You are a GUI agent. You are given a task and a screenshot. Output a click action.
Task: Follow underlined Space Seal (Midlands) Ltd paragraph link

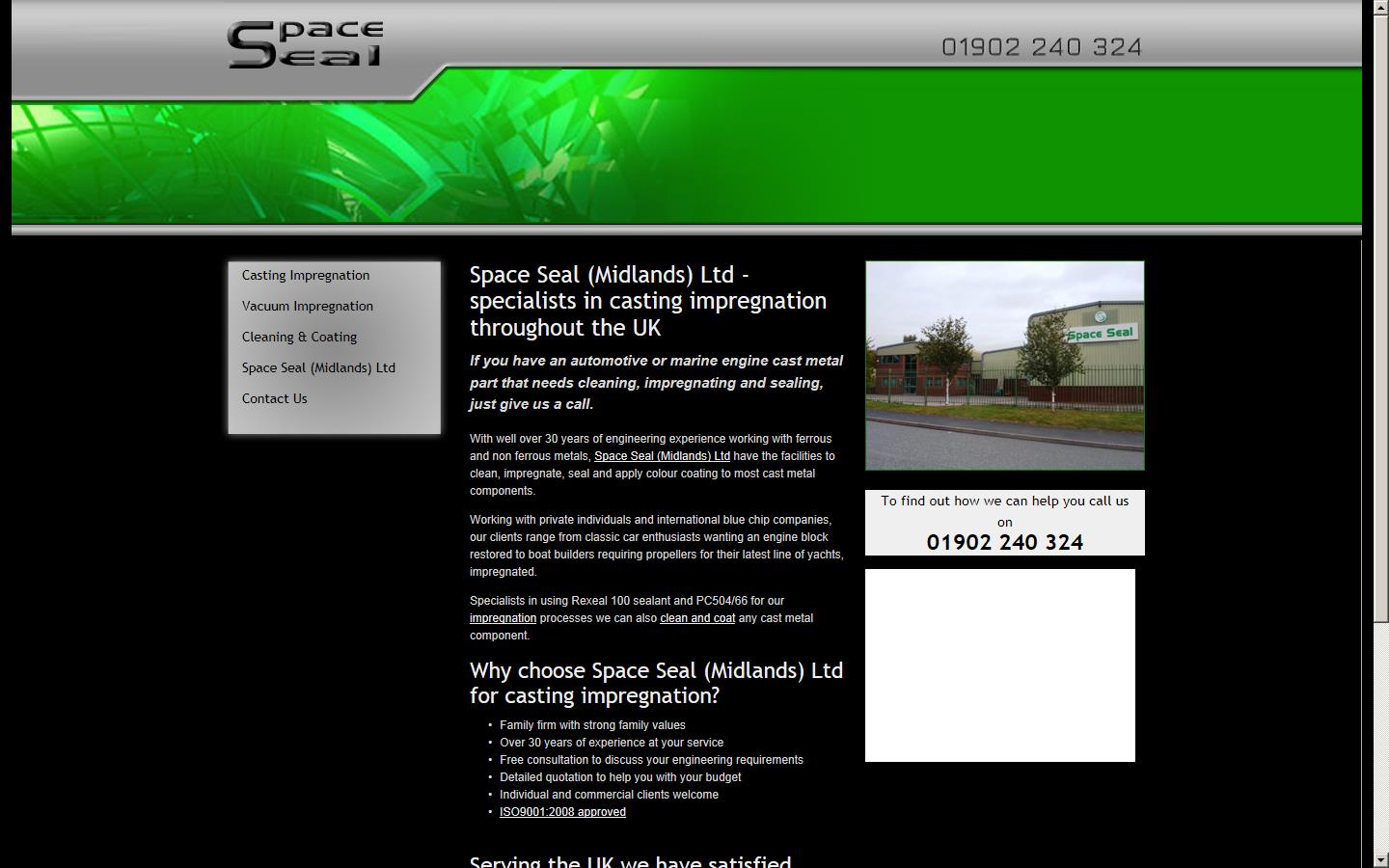662,456
